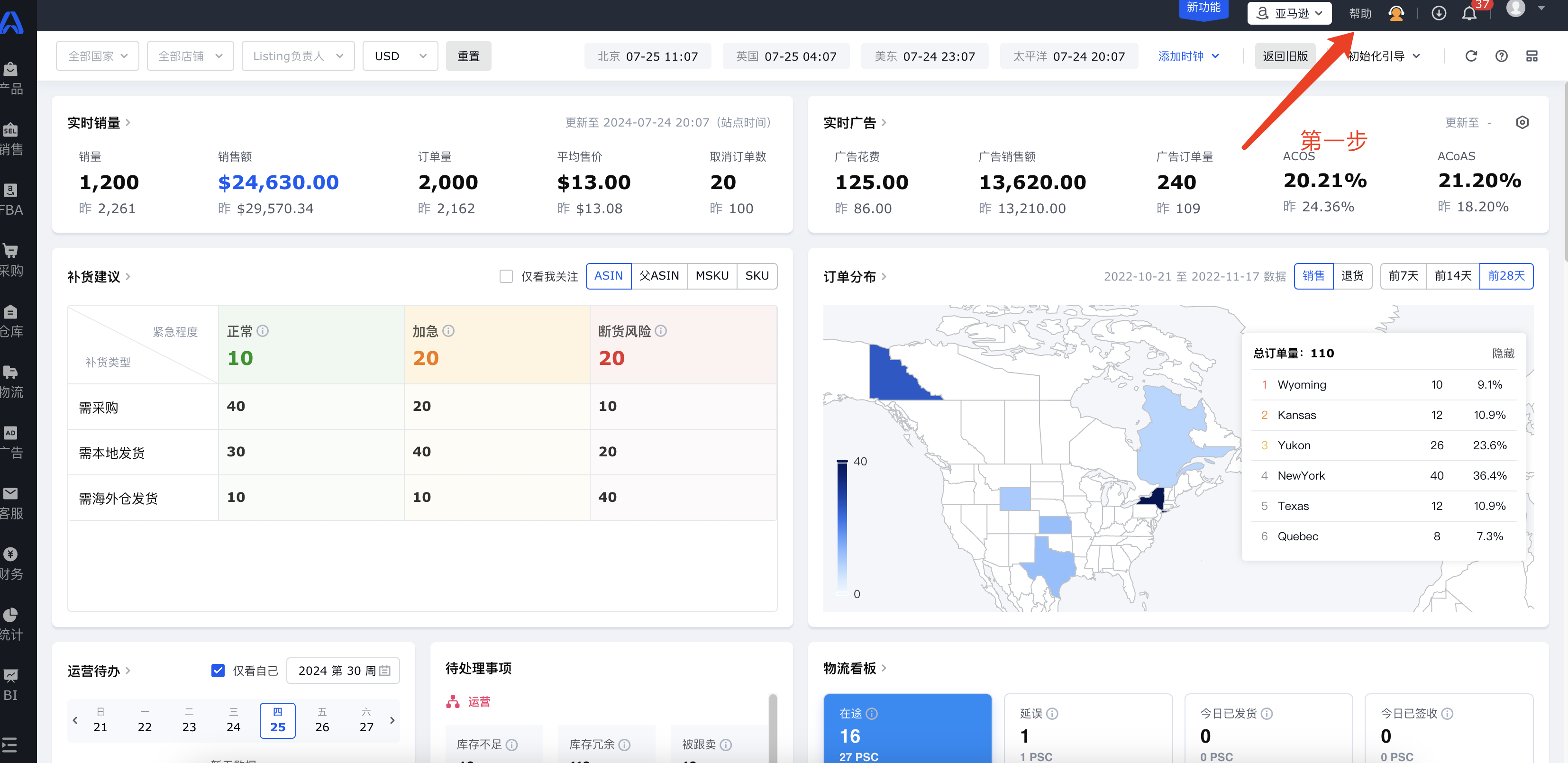
Task: Click the layout customization icon in the top toolbar
Action: point(1532,56)
